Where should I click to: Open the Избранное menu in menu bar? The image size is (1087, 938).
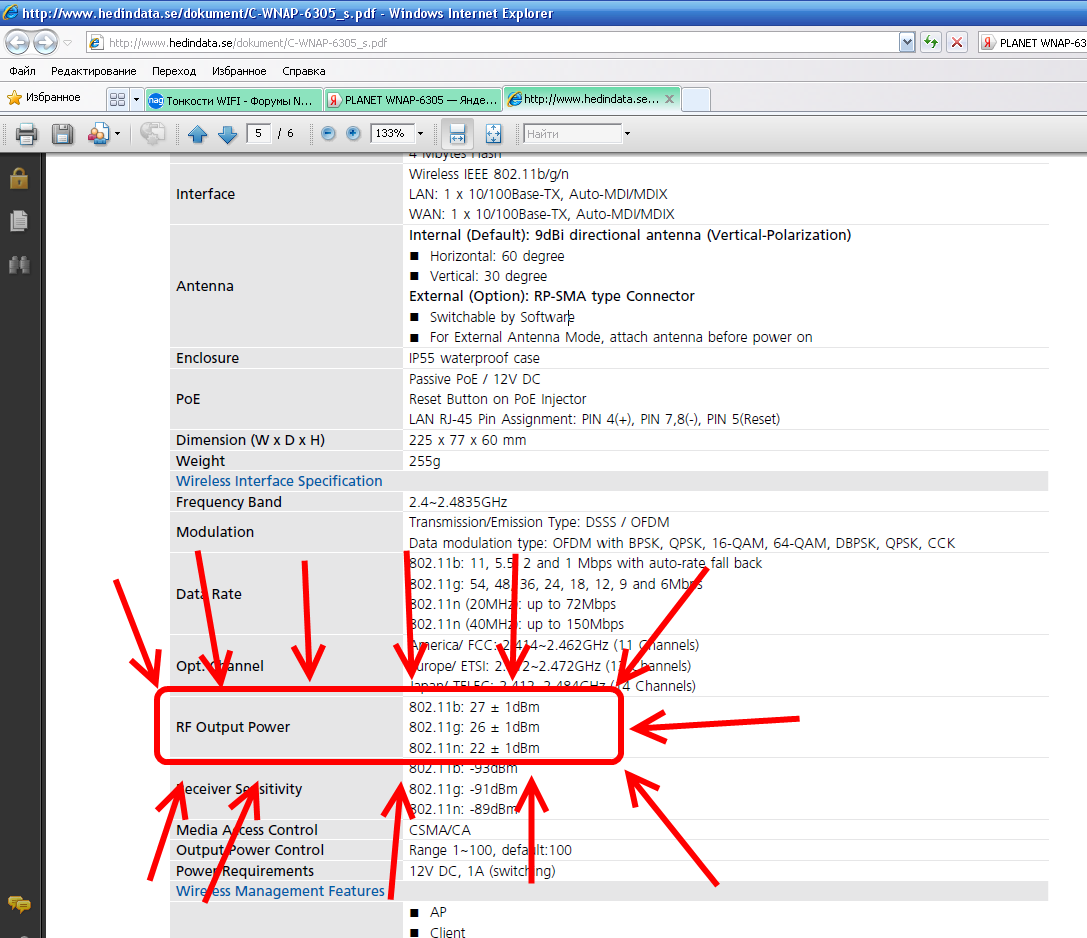tap(239, 71)
